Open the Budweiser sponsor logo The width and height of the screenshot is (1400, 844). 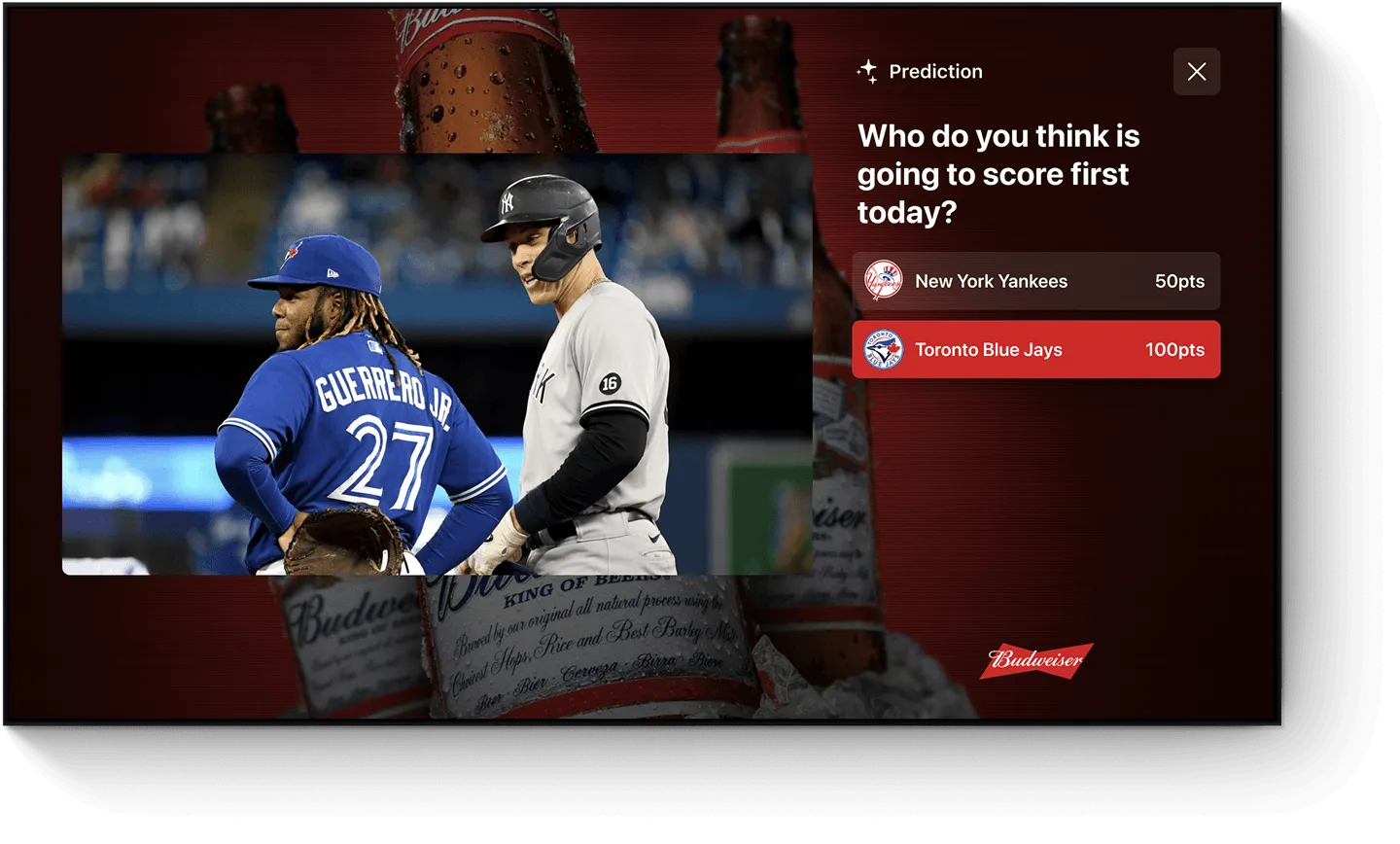click(1036, 660)
